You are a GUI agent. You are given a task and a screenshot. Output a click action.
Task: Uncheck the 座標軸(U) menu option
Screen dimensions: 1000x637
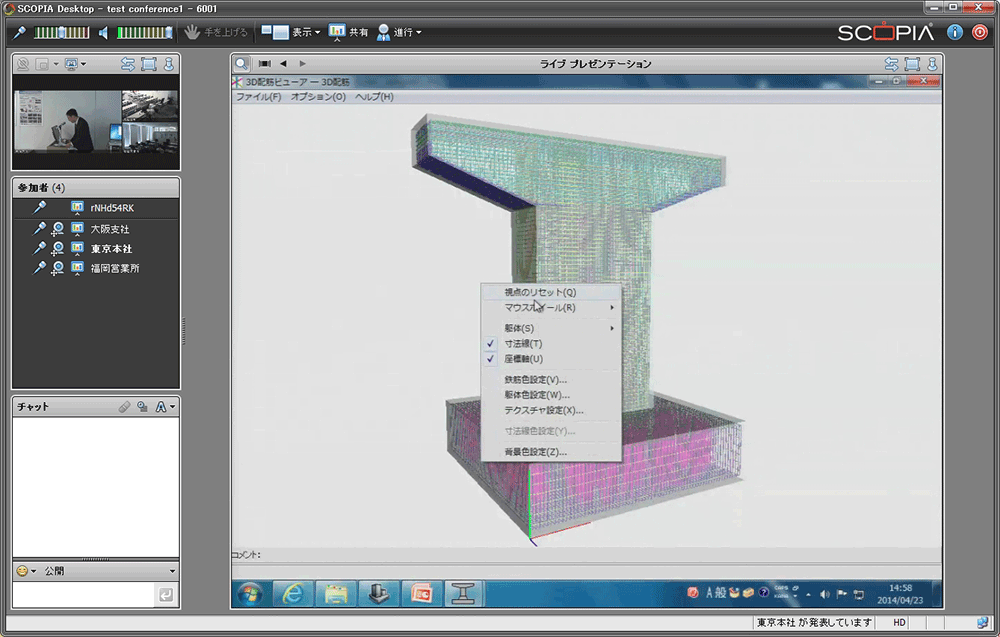551,358
